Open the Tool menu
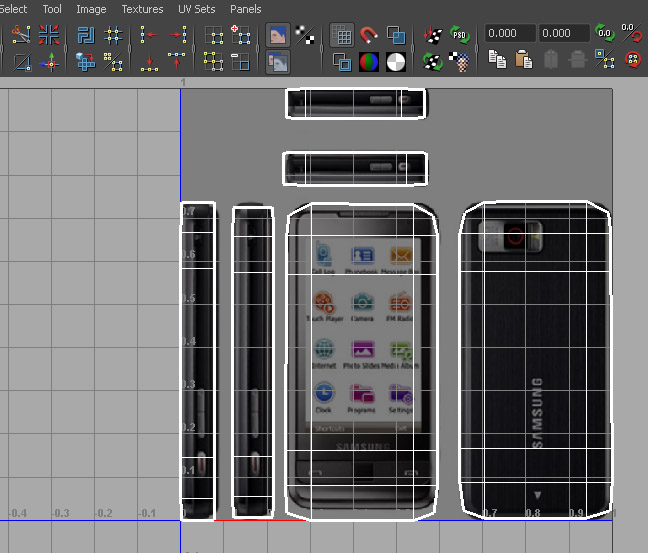This screenshot has width=648, height=553. [52, 9]
